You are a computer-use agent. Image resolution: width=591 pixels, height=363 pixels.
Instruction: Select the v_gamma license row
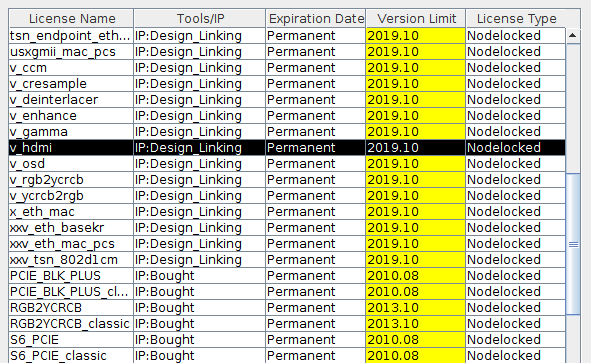pyautogui.click(x=287, y=132)
